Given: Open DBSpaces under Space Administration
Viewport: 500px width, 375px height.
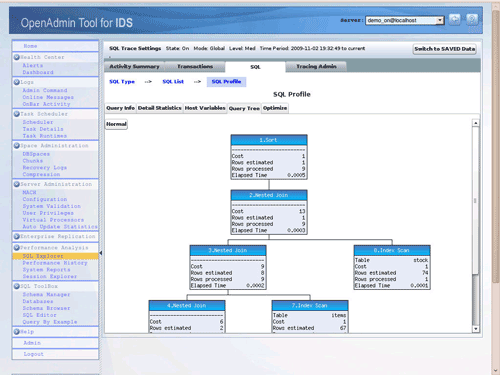Looking at the screenshot, I should [x=36, y=154].
